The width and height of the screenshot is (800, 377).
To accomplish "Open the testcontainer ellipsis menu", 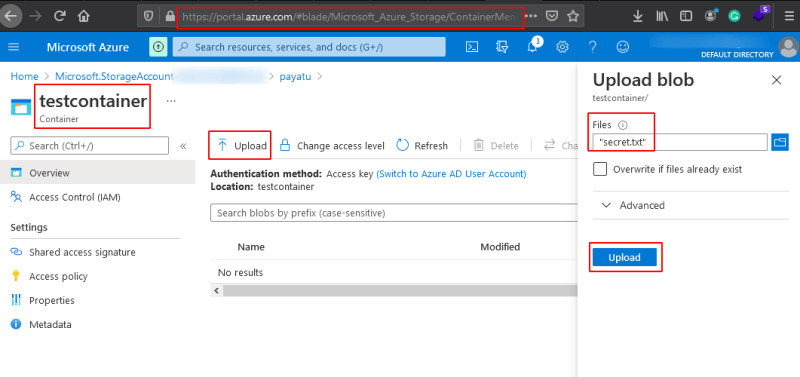I will click(x=171, y=101).
